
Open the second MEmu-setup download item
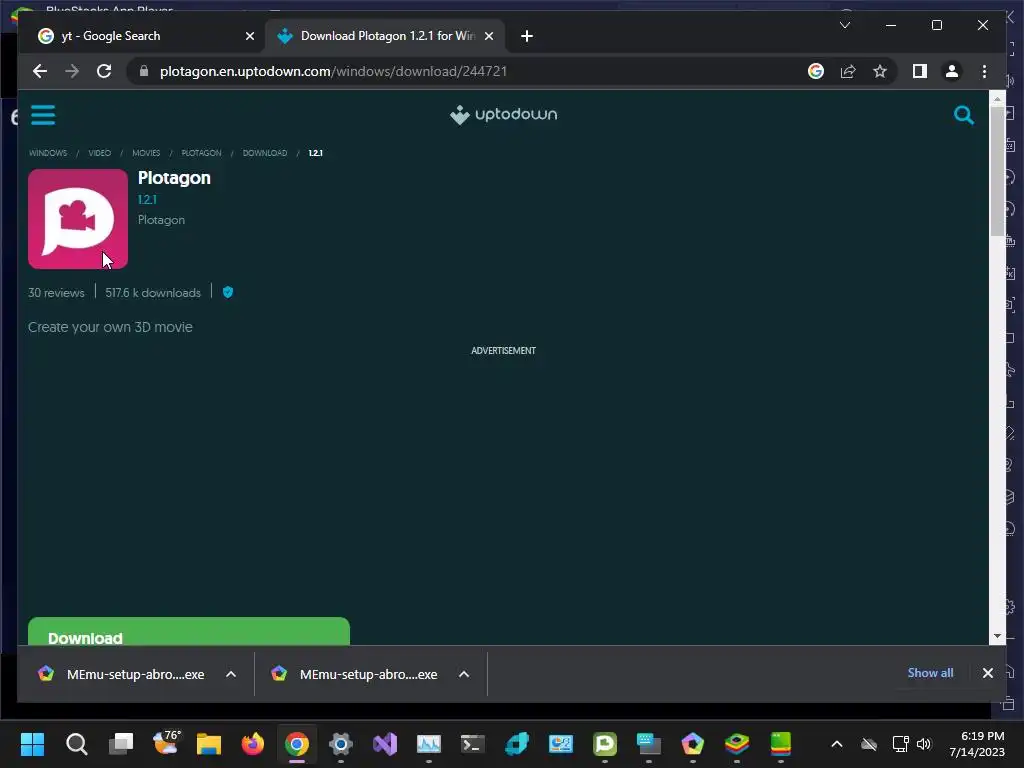[x=355, y=674]
